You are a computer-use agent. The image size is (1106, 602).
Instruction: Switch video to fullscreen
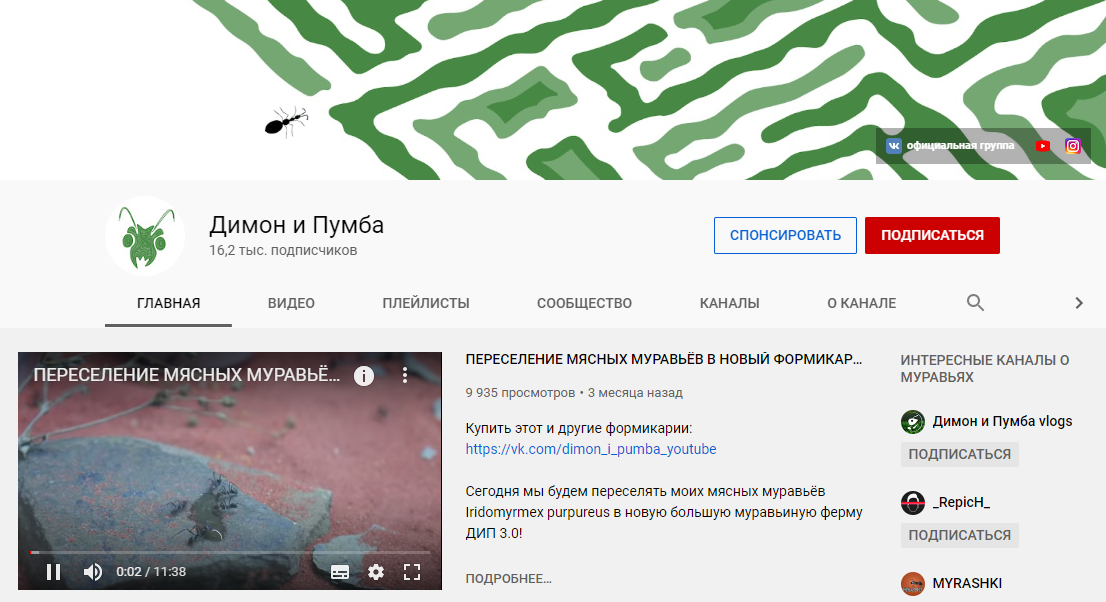412,572
